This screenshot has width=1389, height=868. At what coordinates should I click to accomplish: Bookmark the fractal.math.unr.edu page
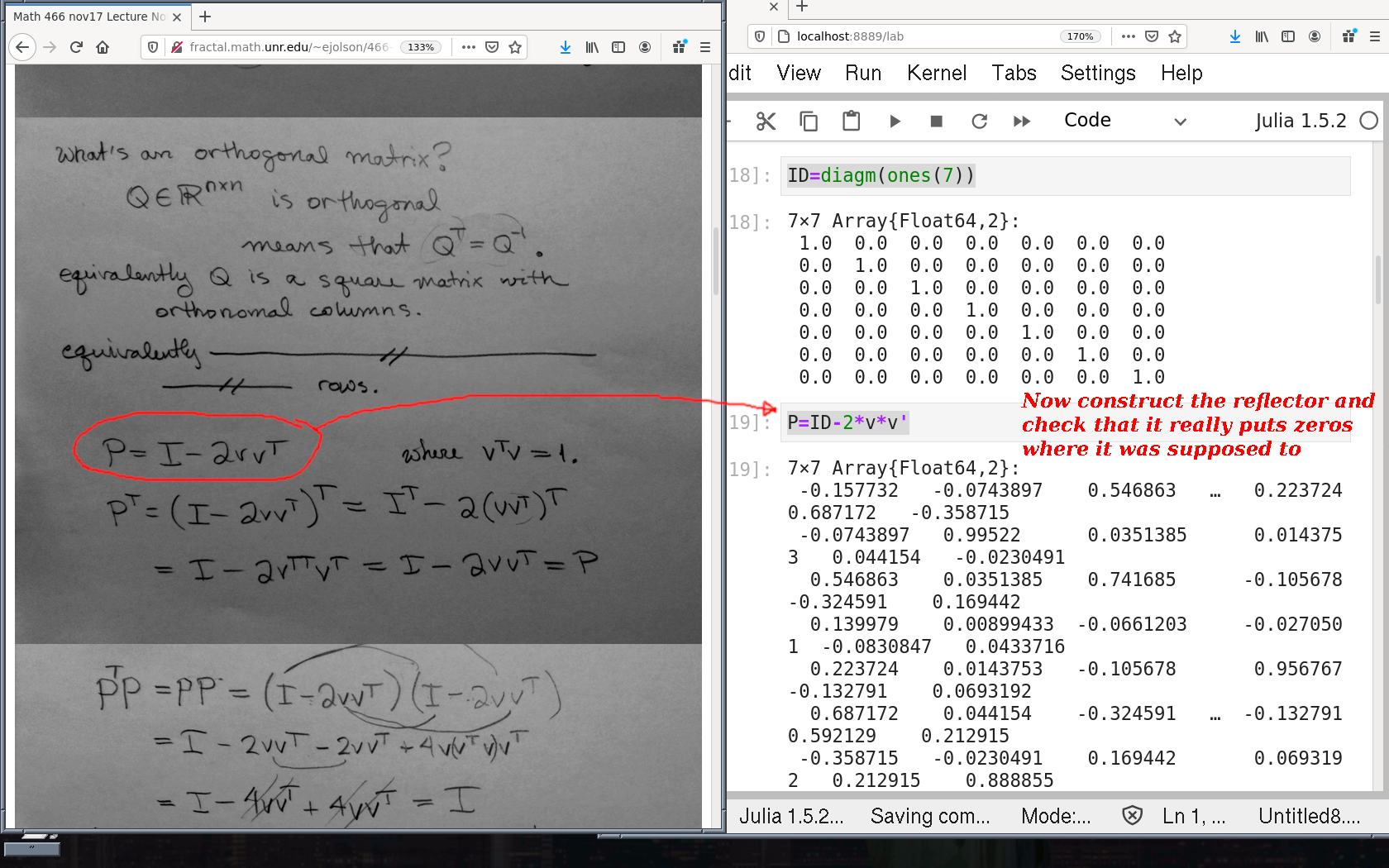click(515, 47)
